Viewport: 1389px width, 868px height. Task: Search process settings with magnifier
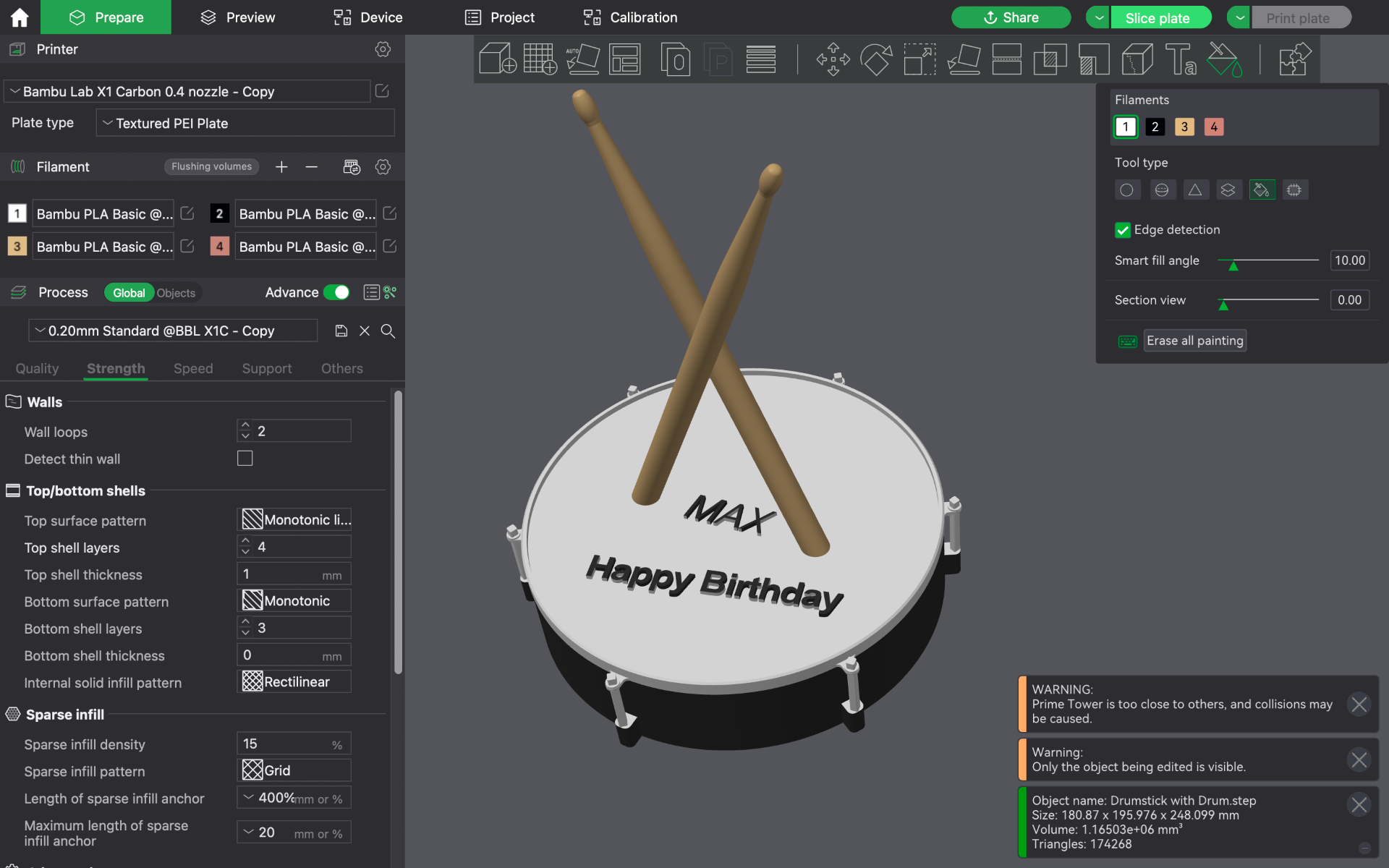[x=388, y=331]
